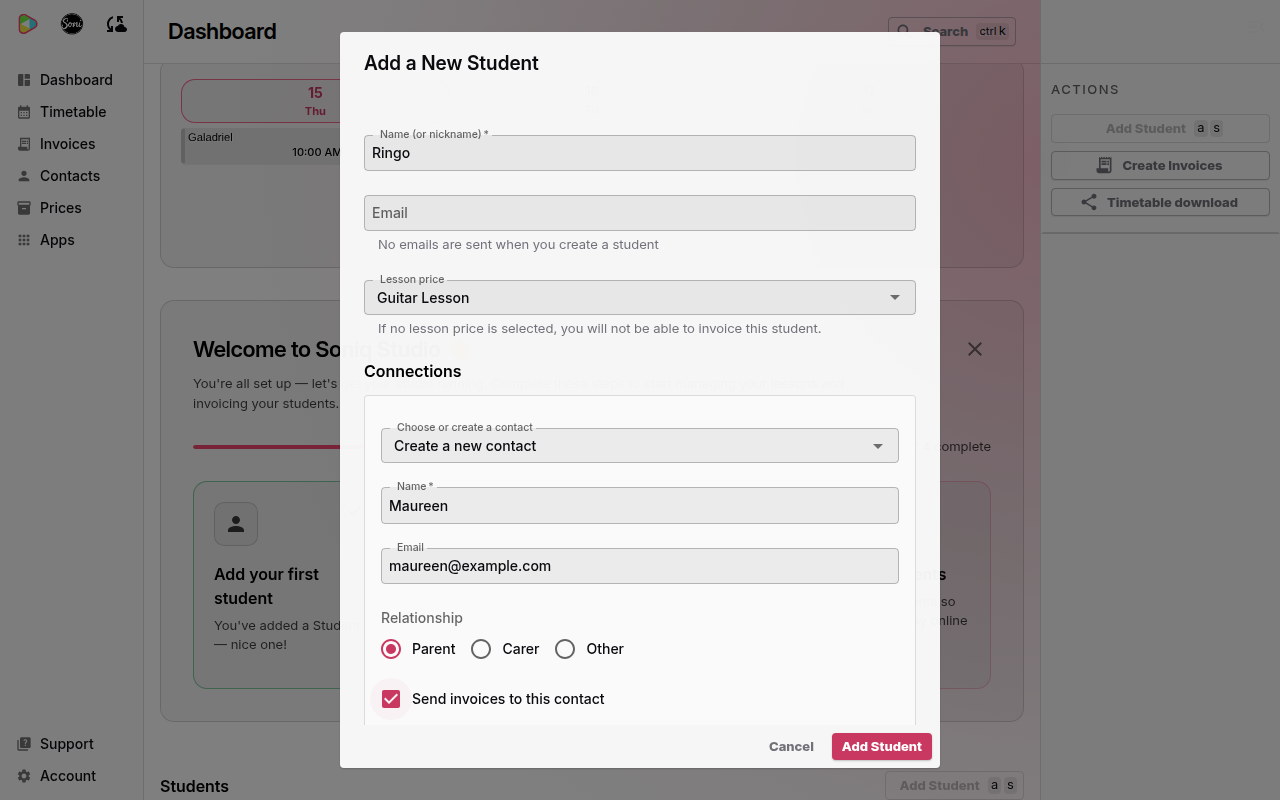Viewport: 1280px width, 800px height.
Task: Cancel the Add a New Student dialog
Action: [791, 746]
